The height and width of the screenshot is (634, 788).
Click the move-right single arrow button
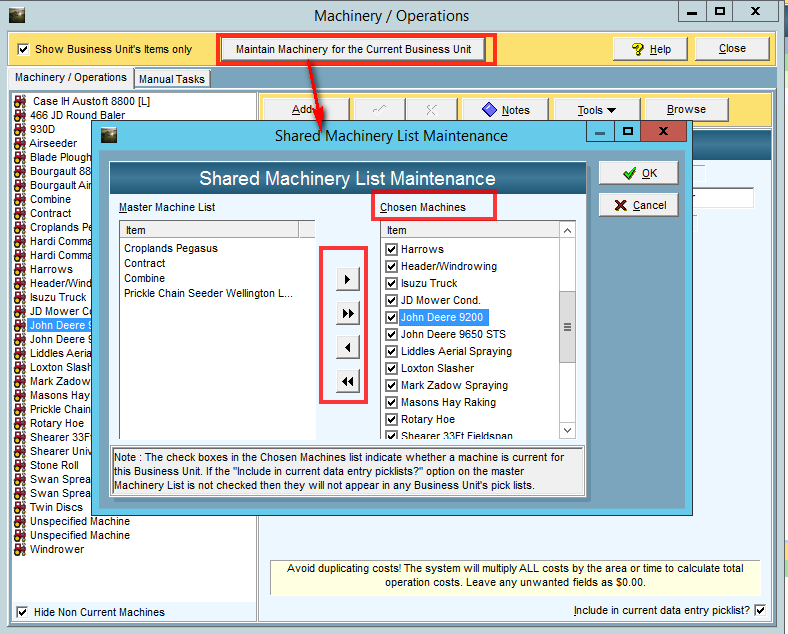coord(347,279)
